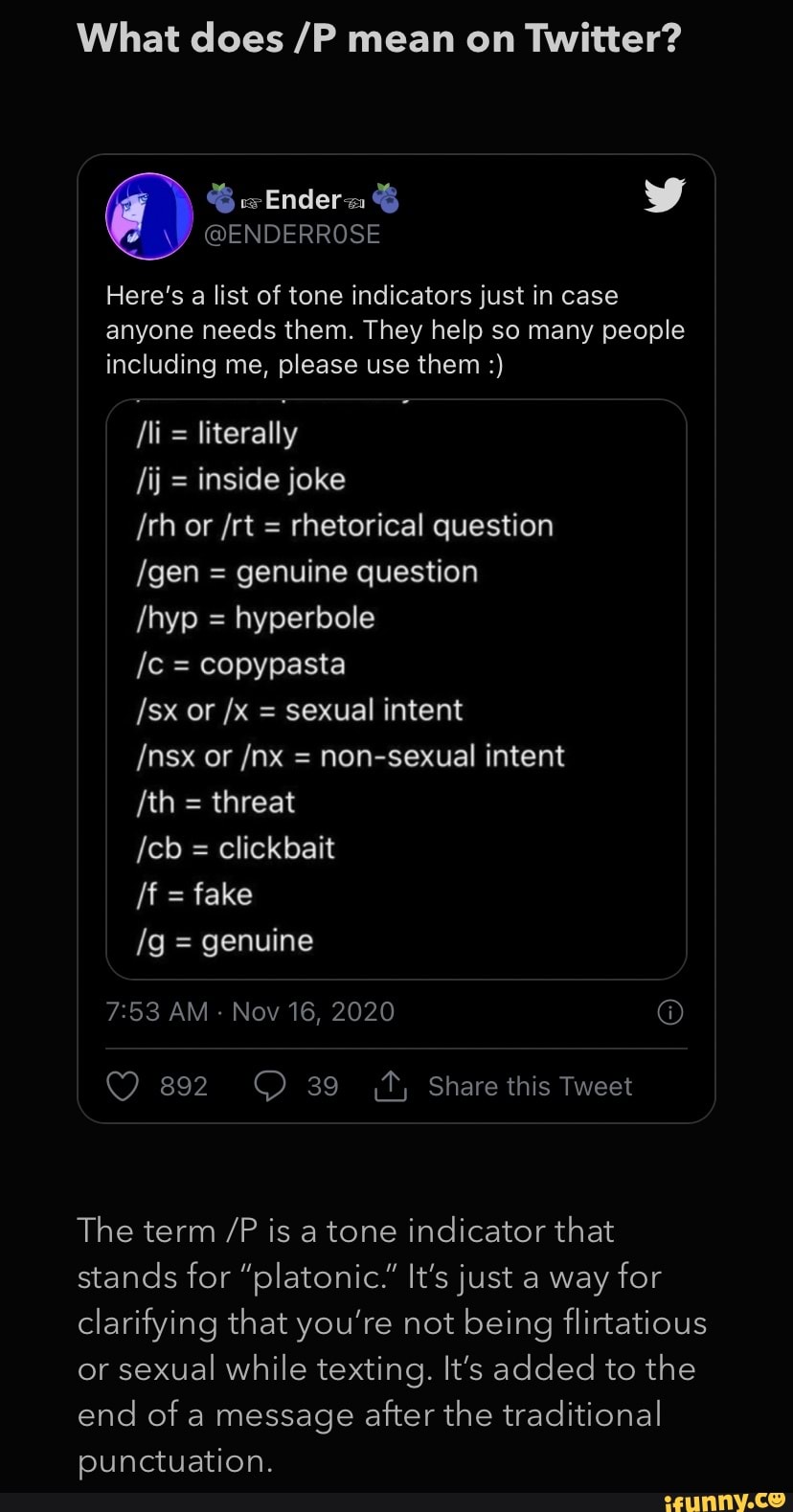This screenshot has width=793, height=1512.
Task: Like the tweet with the heart icon
Action: point(123,1086)
